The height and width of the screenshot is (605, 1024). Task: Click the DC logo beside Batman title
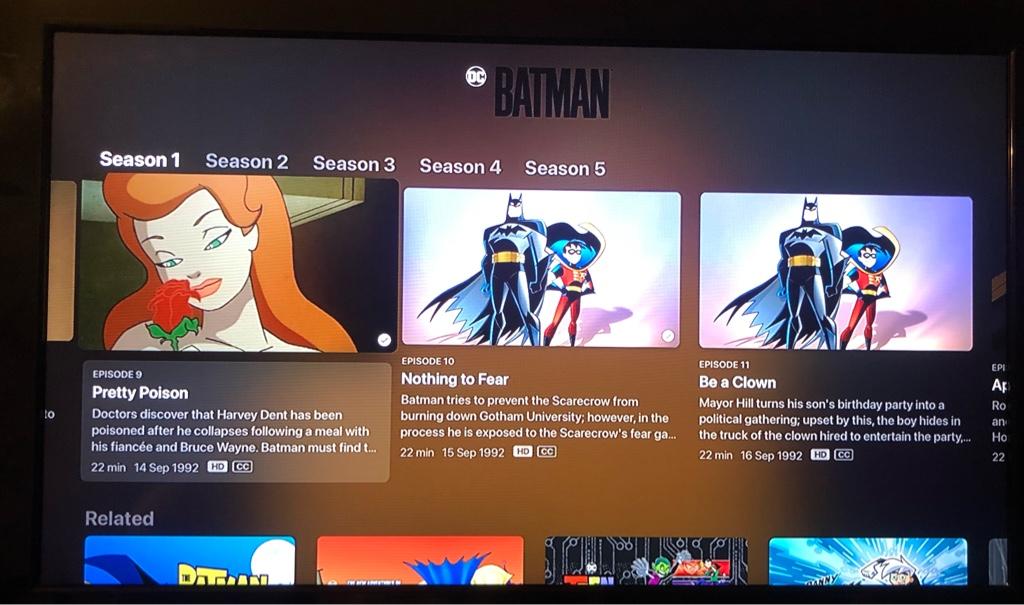pos(476,77)
